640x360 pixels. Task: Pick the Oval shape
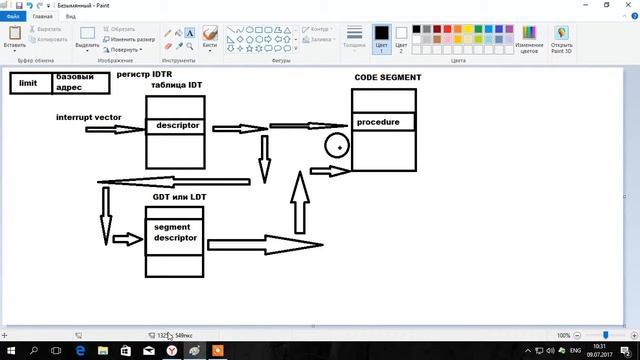point(249,30)
